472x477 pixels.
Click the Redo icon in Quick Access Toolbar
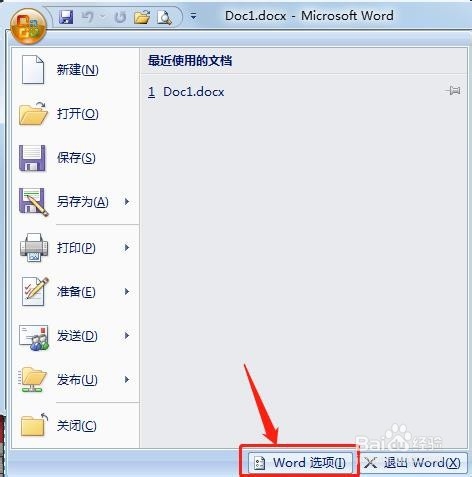[120, 17]
